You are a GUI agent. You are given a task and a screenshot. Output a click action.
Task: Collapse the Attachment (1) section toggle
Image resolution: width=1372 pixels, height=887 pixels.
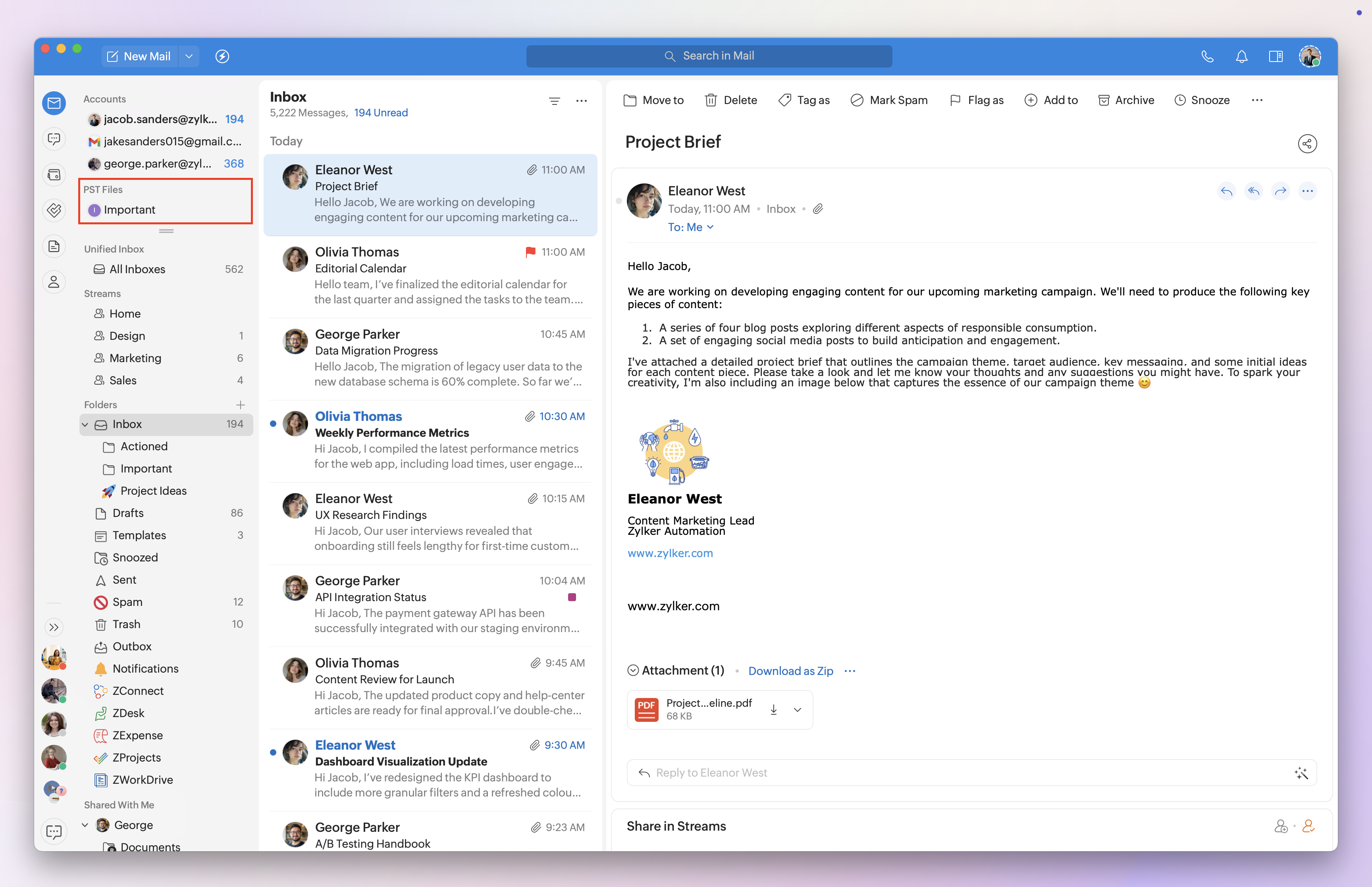pos(633,671)
